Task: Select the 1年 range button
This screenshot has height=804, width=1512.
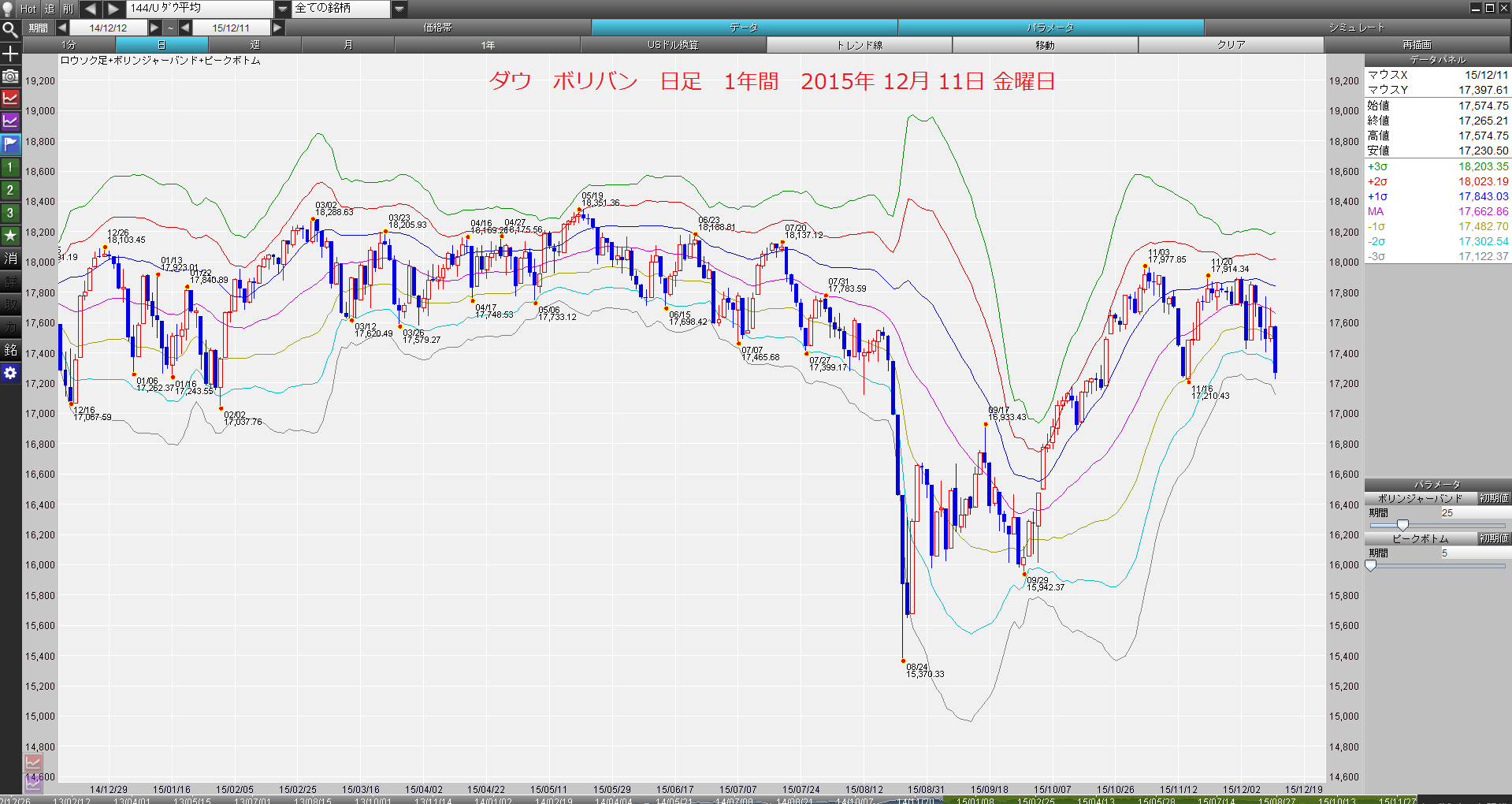Action: click(x=488, y=45)
